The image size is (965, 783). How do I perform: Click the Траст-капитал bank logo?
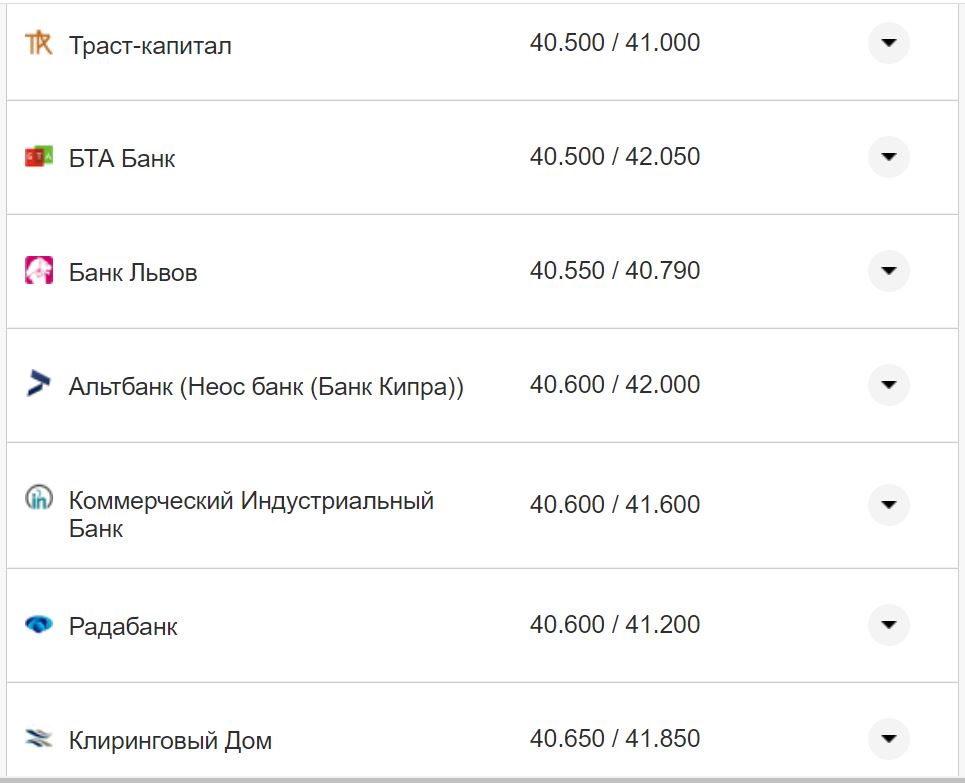[x=38, y=43]
